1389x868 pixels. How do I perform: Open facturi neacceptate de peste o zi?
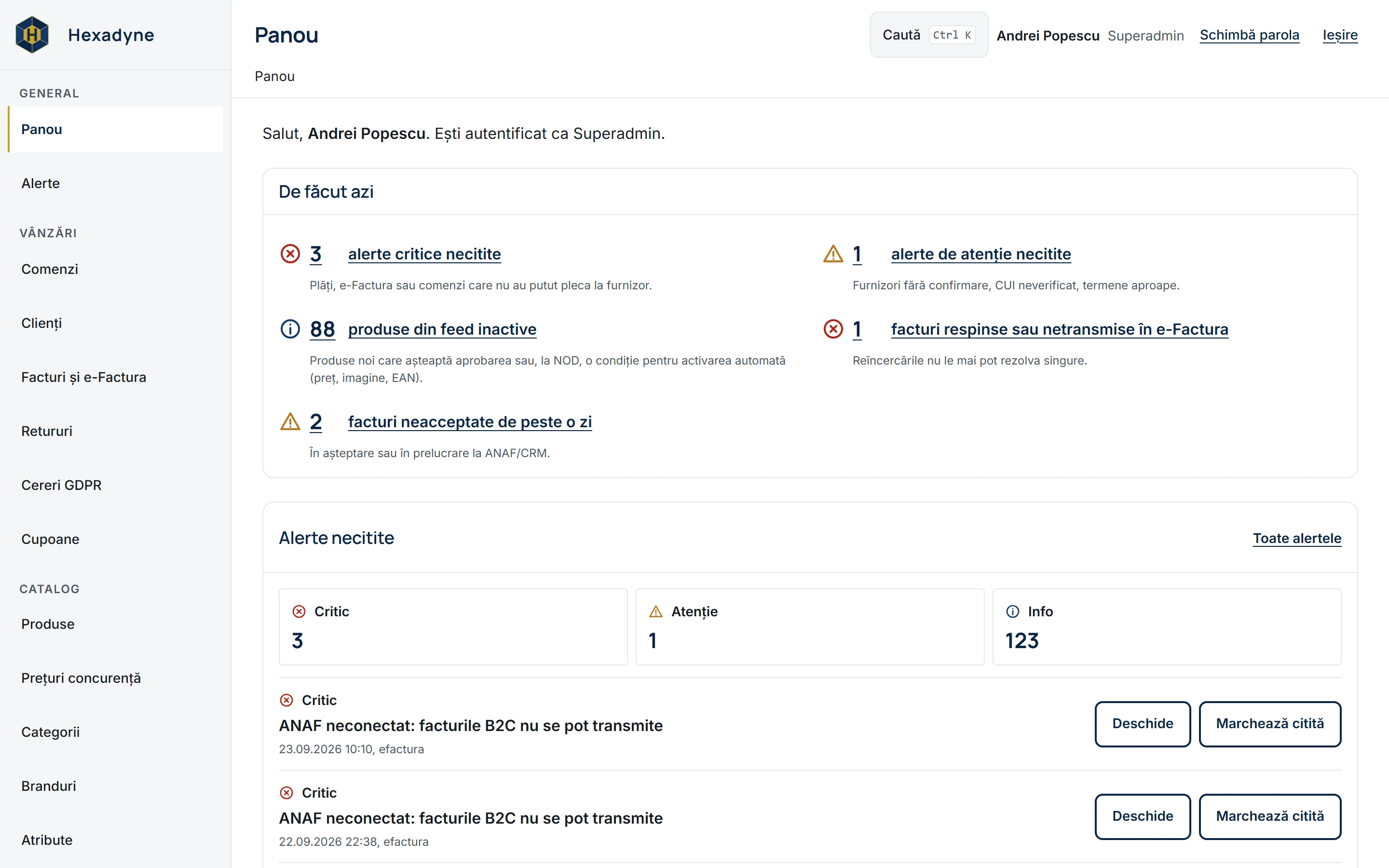point(469,421)
